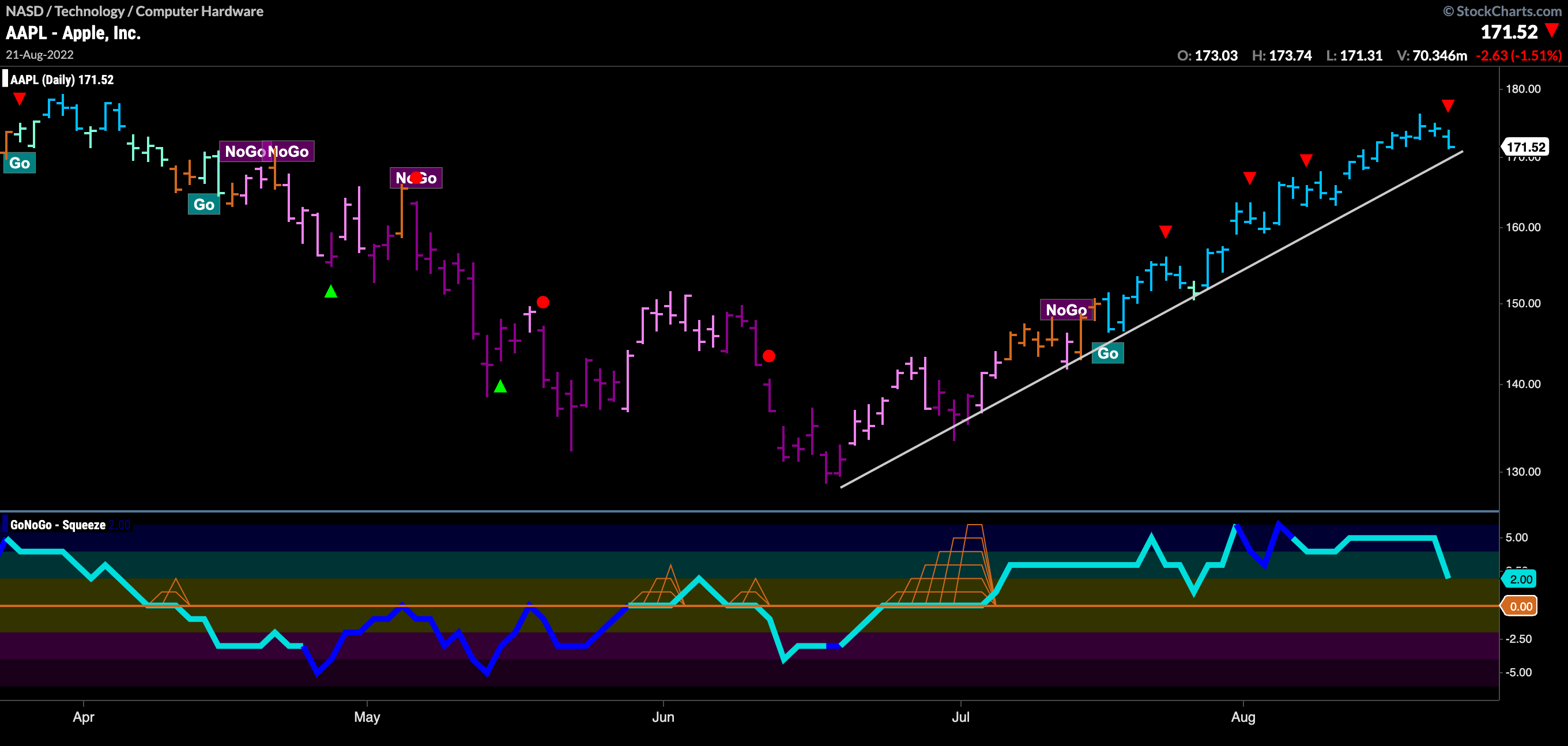Screen dimensions: 1568x746
Task: Click the red dot marker in mid-May near 150
Action: 543,302
